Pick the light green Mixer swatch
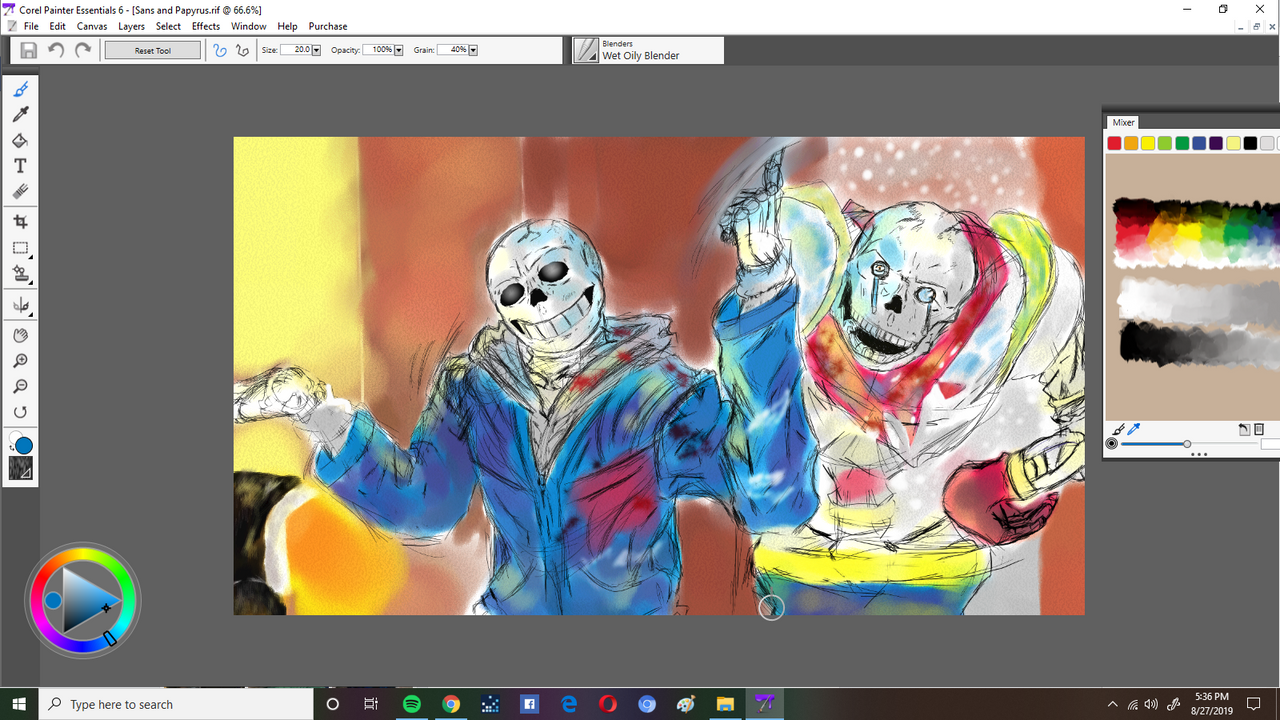 click(1165, 144)
